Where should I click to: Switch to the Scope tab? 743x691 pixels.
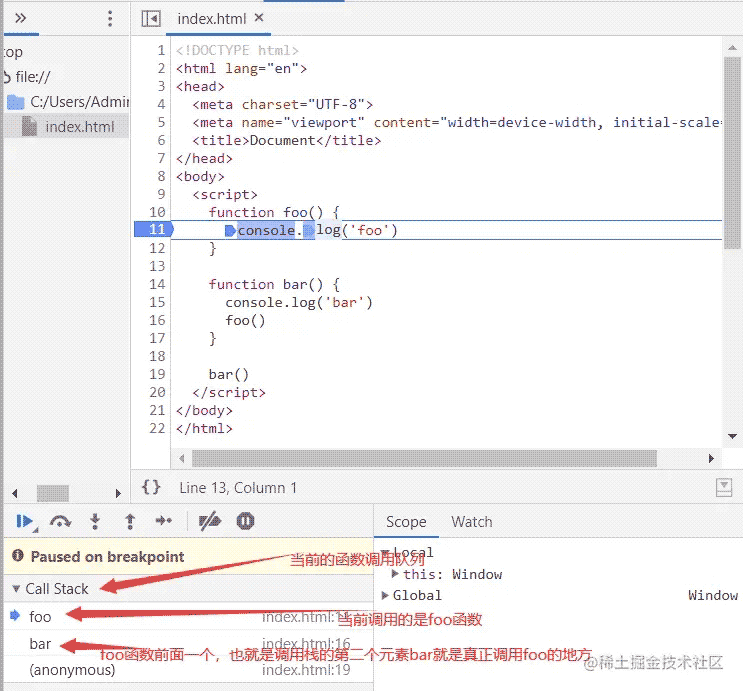tap(406, 522)
